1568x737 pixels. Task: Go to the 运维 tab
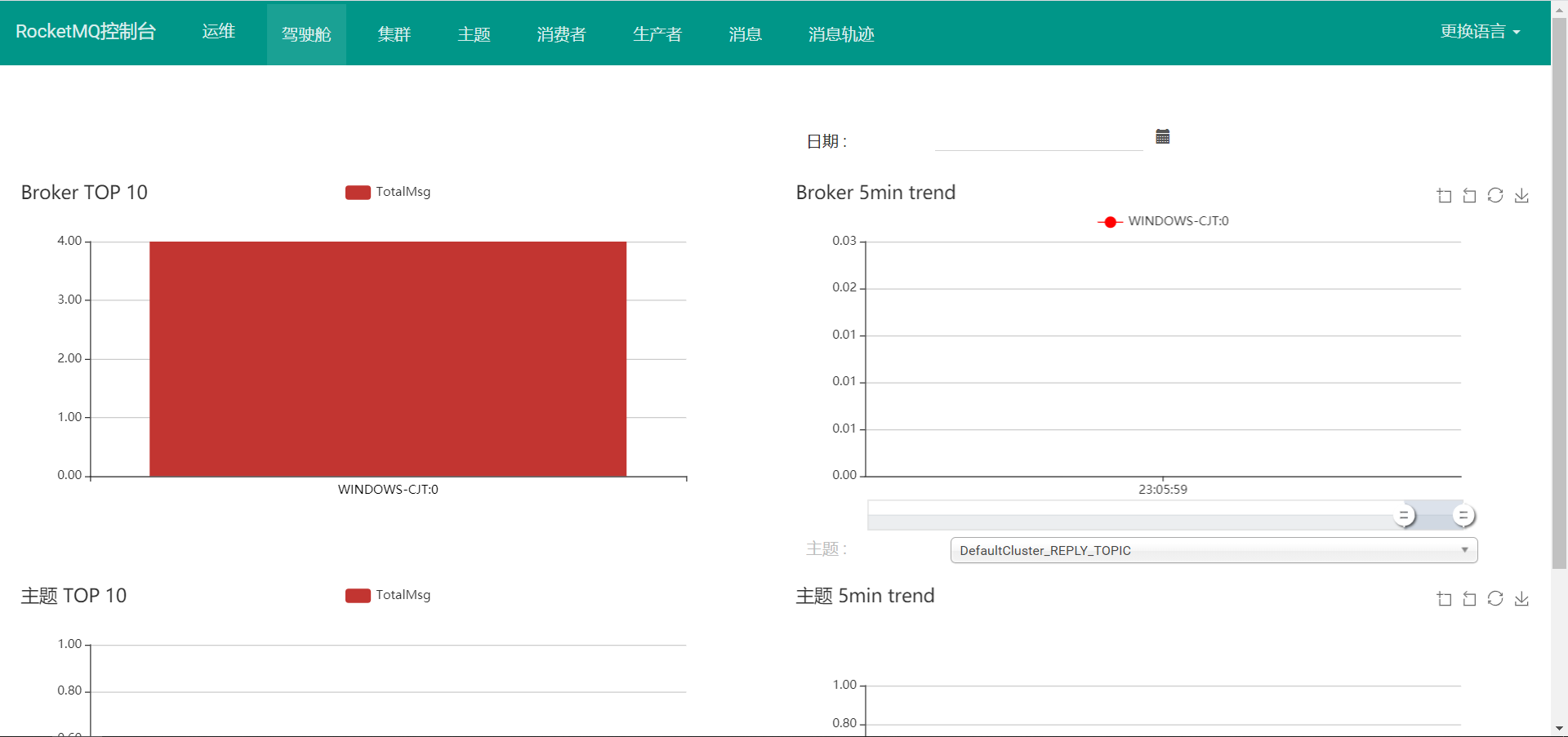(x=218, y=31)
